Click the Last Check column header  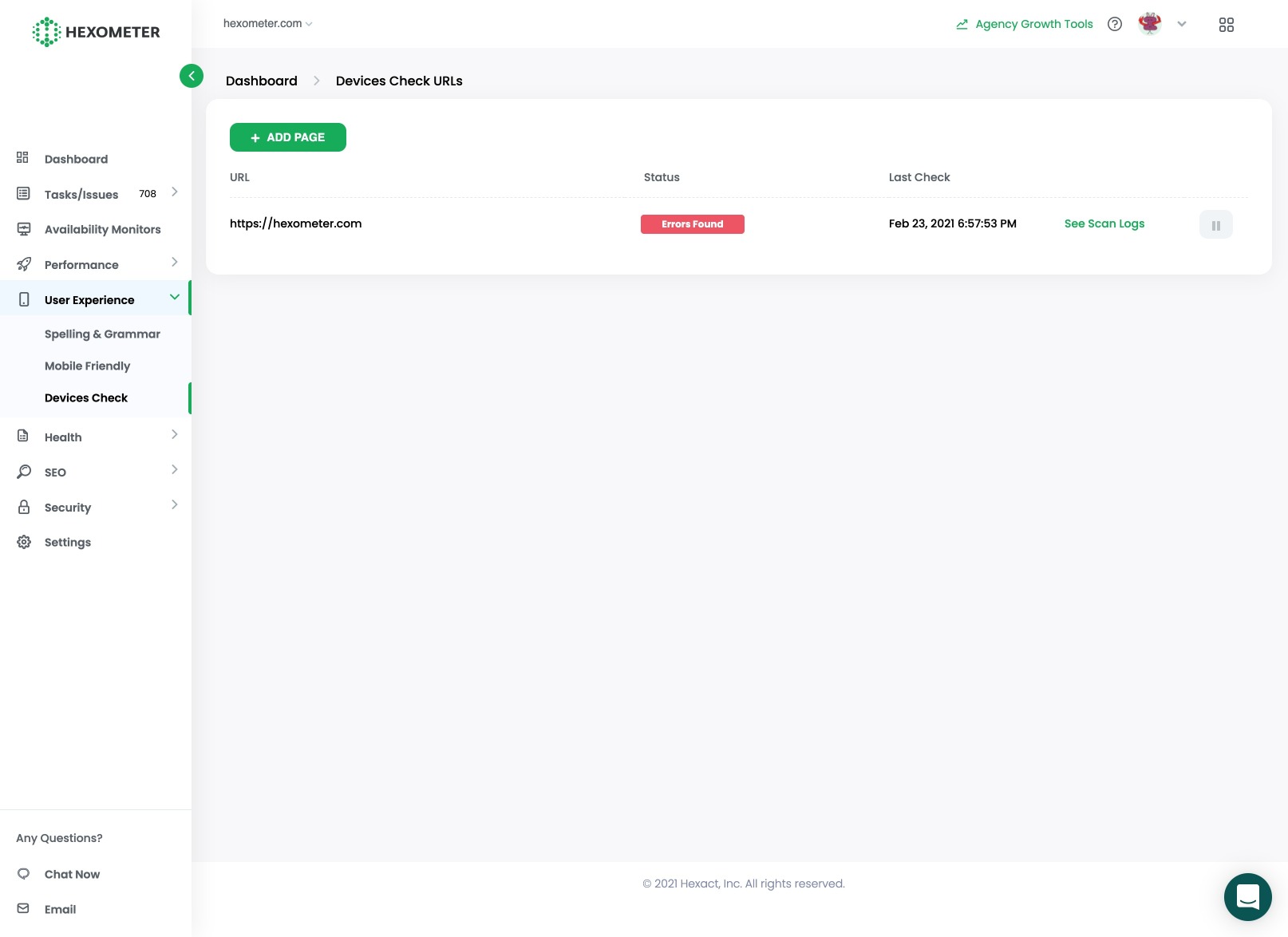[919, 177]
